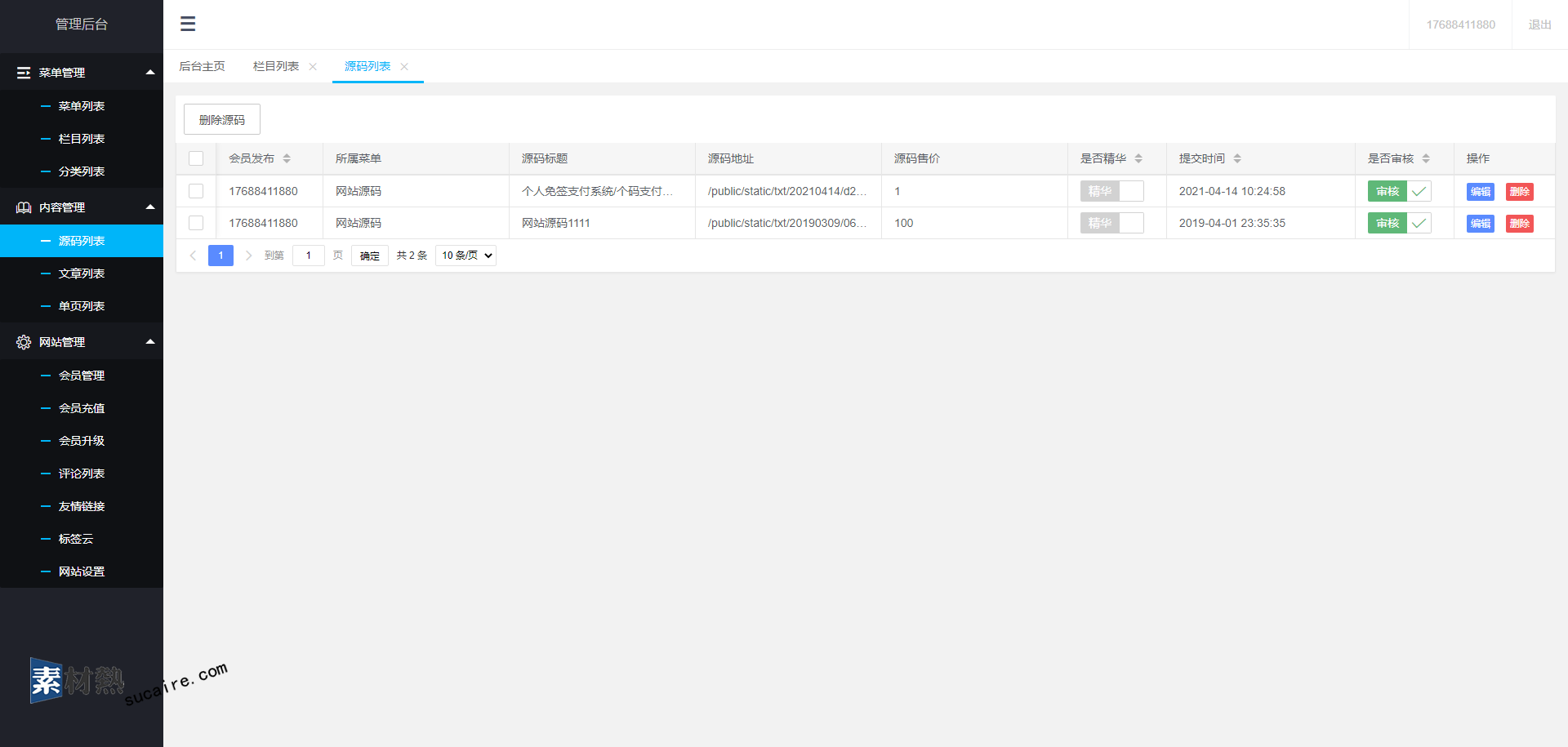Switch to the 后台主页 tab
The height and width of the screenshot is (747, 1568).
[202, 66]
